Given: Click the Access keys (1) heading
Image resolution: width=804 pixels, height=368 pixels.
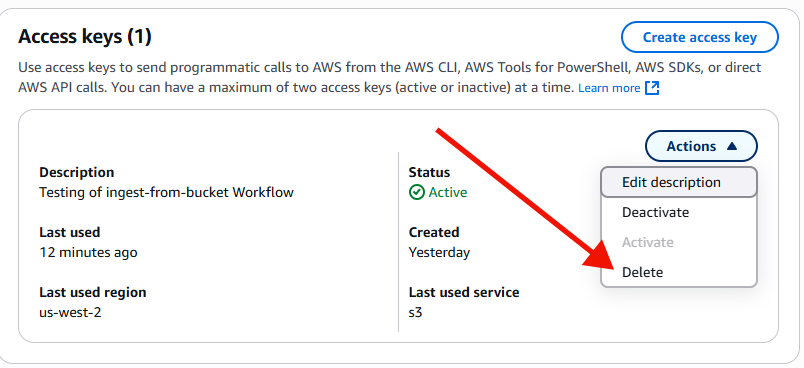Looking at the screenshot, I should (x=85, y=37).
